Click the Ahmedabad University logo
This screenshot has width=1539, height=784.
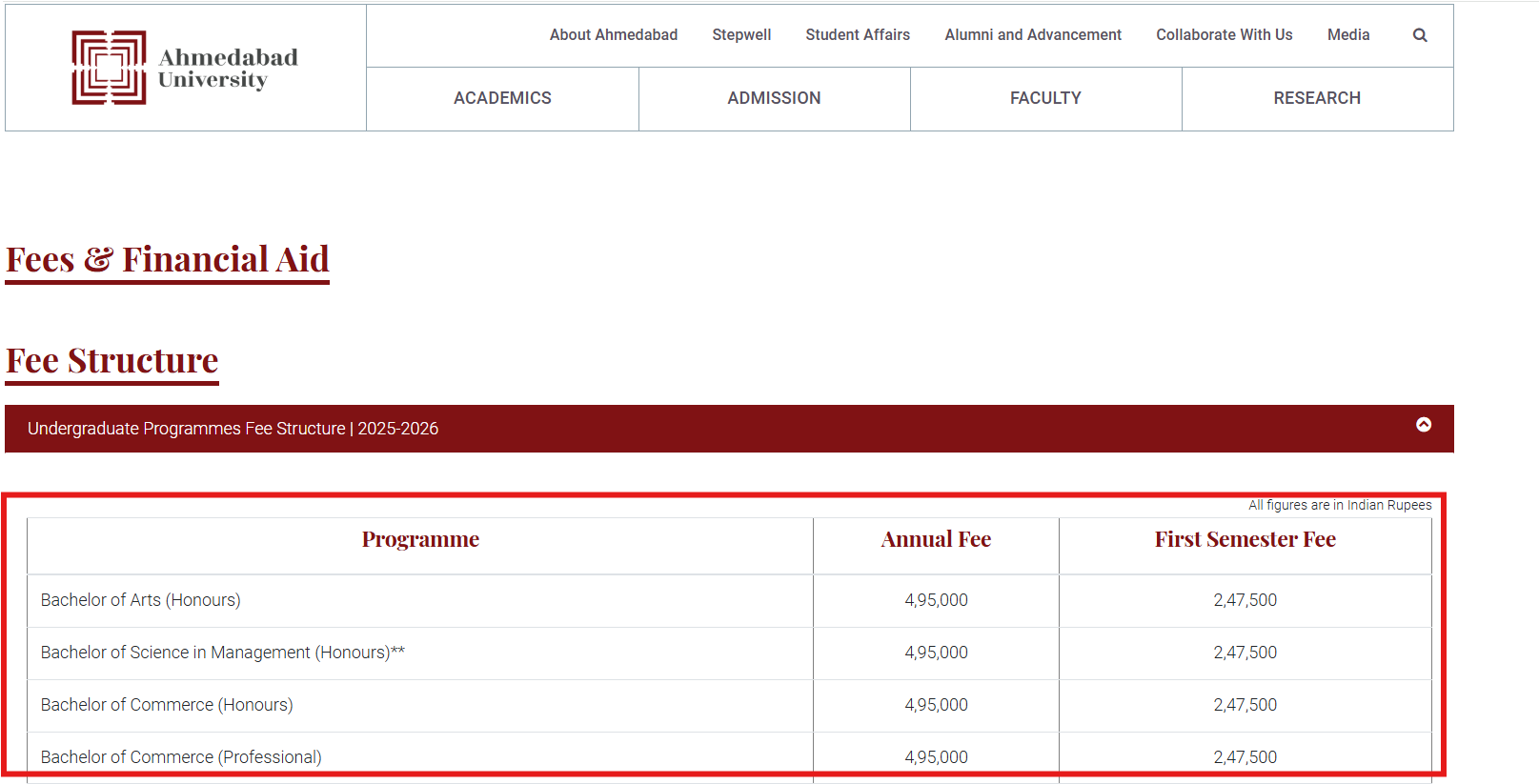tap(185, 68)
